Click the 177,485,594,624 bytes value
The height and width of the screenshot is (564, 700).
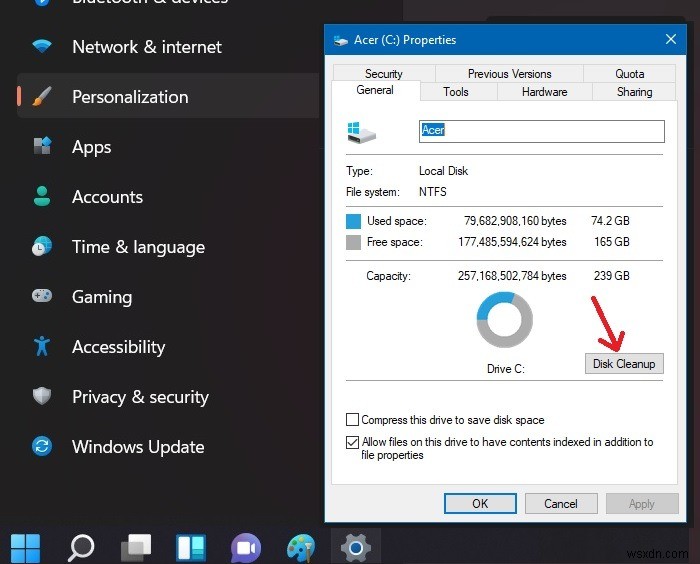click(x=512, y=242)
